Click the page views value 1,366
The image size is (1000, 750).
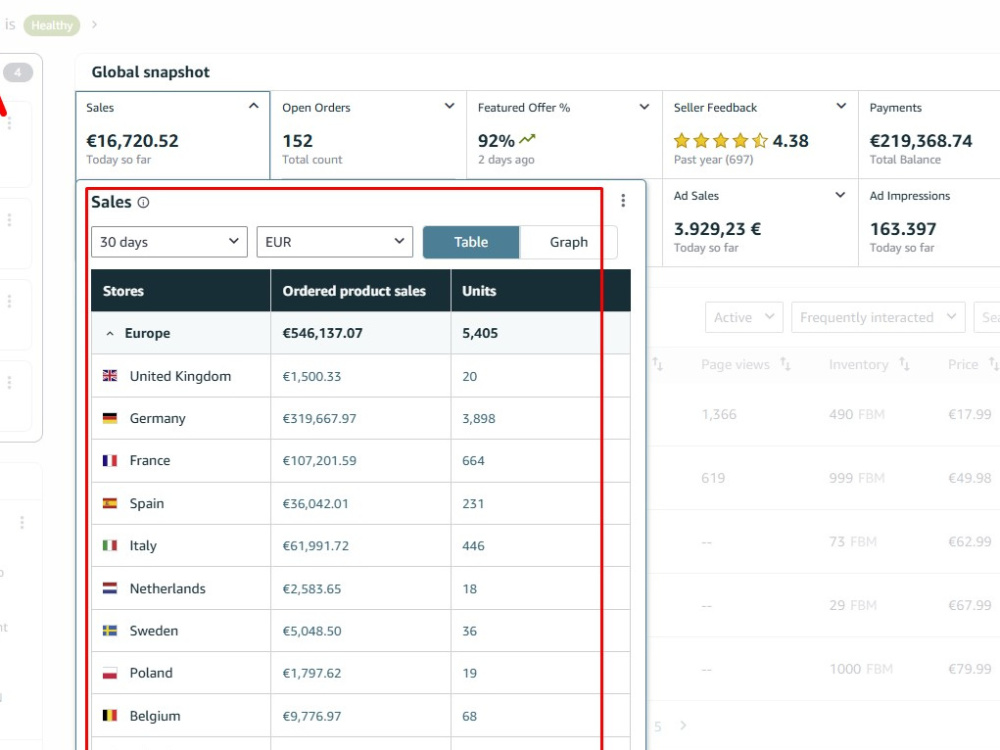click(x=719, y=415)
